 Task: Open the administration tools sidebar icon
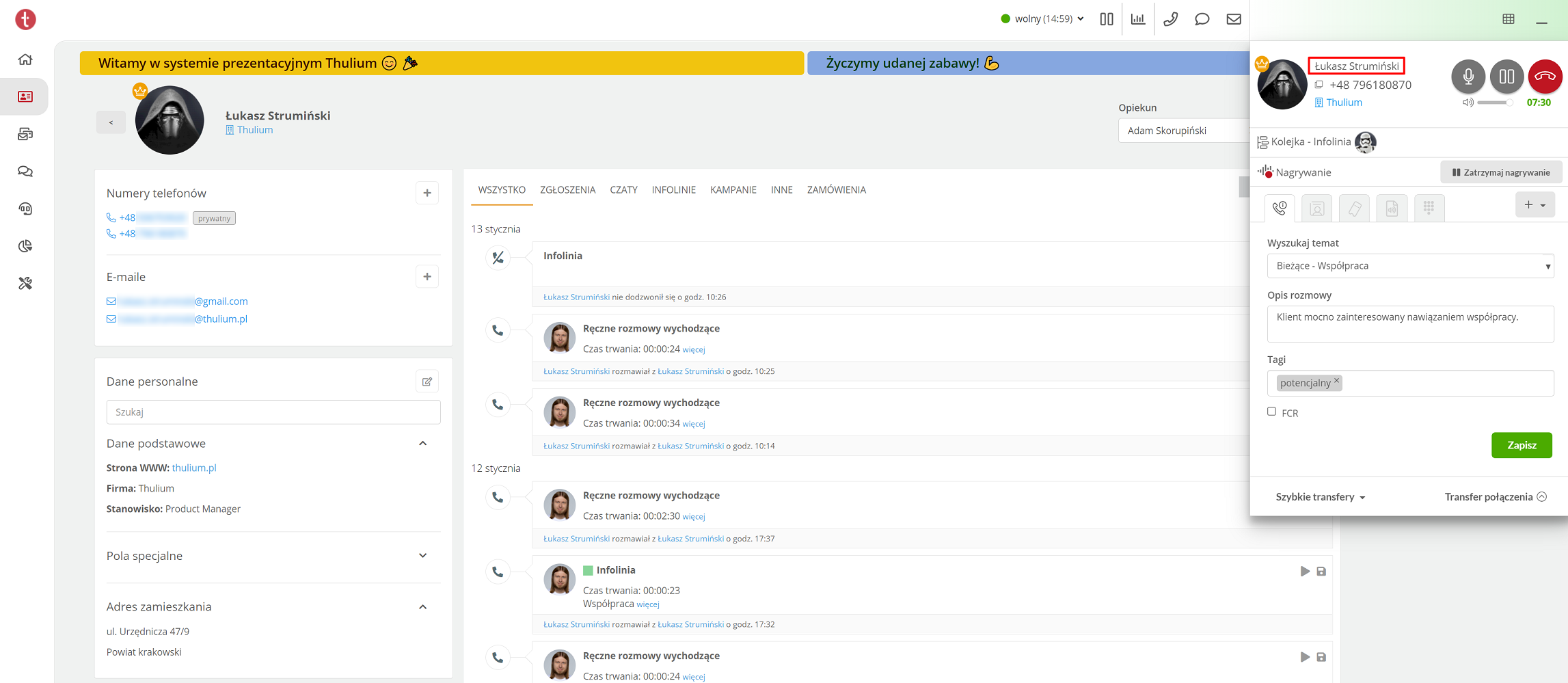25,283
